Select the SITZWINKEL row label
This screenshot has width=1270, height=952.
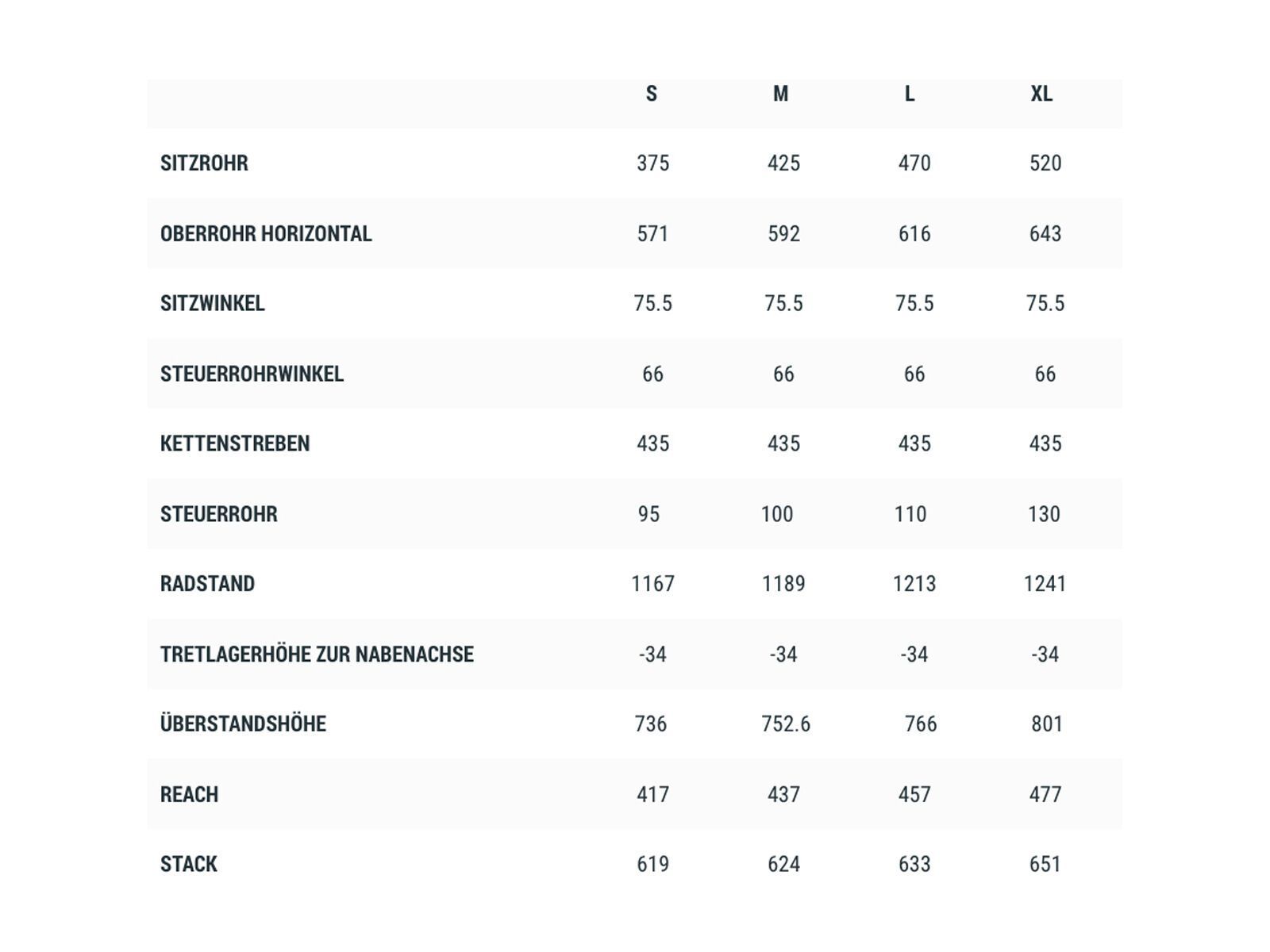(213, 304)
